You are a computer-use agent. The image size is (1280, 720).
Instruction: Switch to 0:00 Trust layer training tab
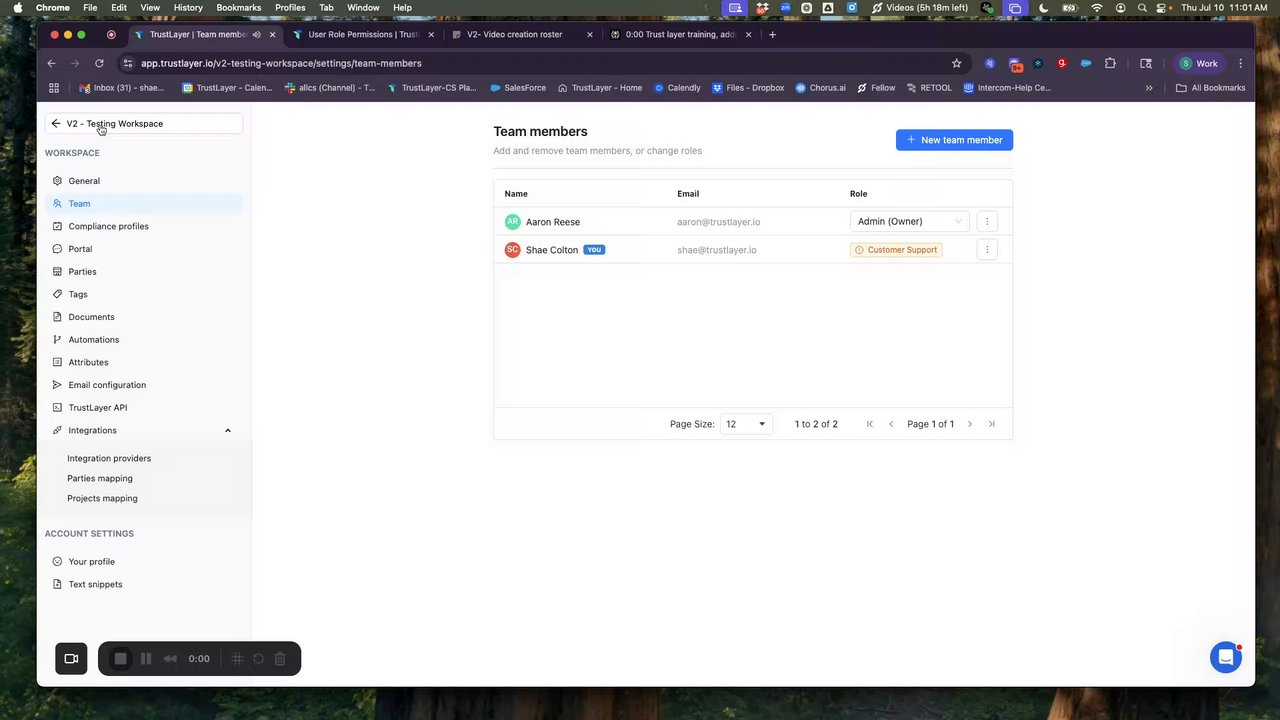pyautogui.click(x=681, y=35)
